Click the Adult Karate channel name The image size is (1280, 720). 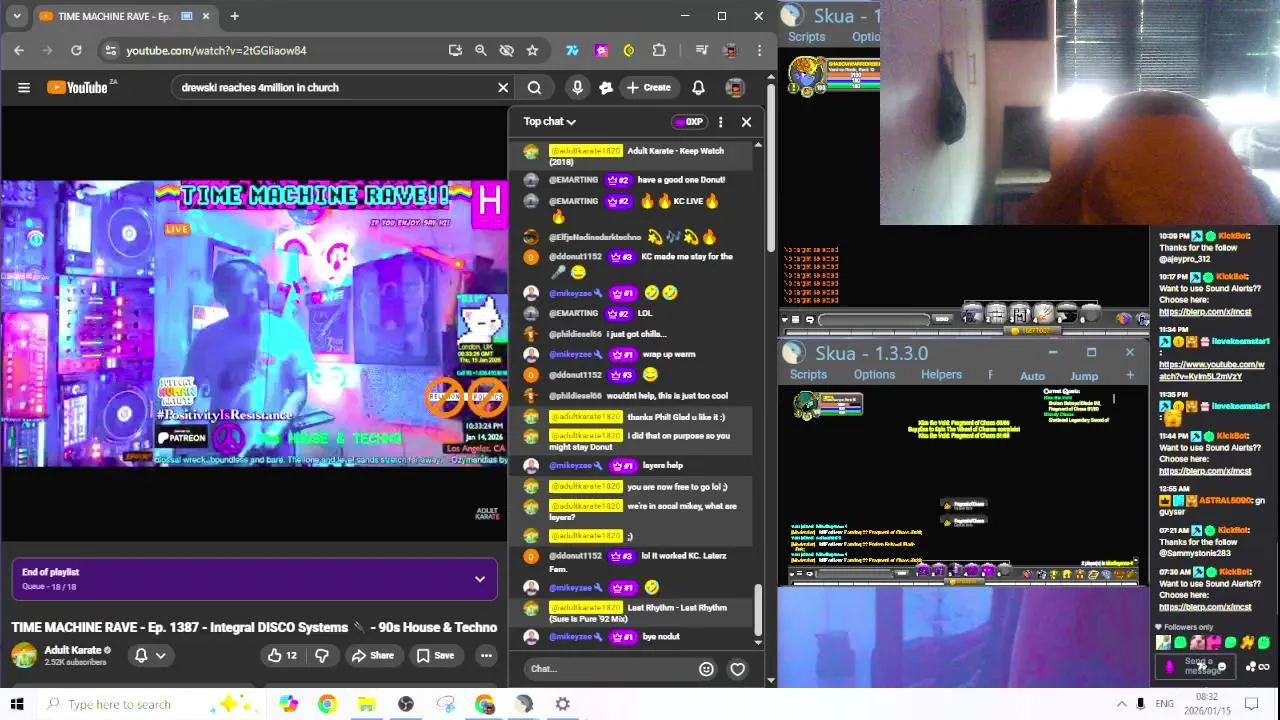click(x=73, y=650)
